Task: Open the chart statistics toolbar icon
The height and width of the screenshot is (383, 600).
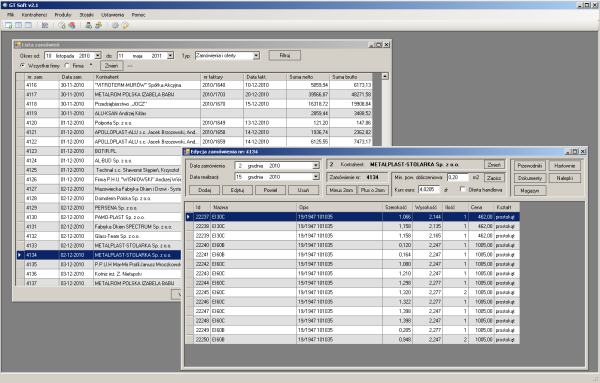Action: 45,25
